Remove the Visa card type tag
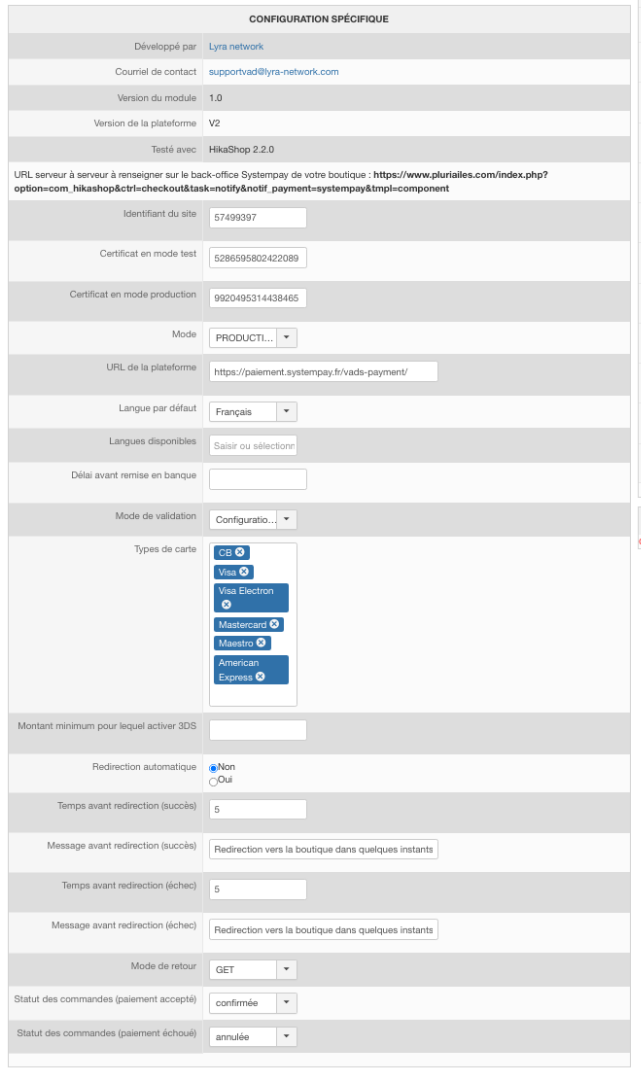 pos(245,572)
